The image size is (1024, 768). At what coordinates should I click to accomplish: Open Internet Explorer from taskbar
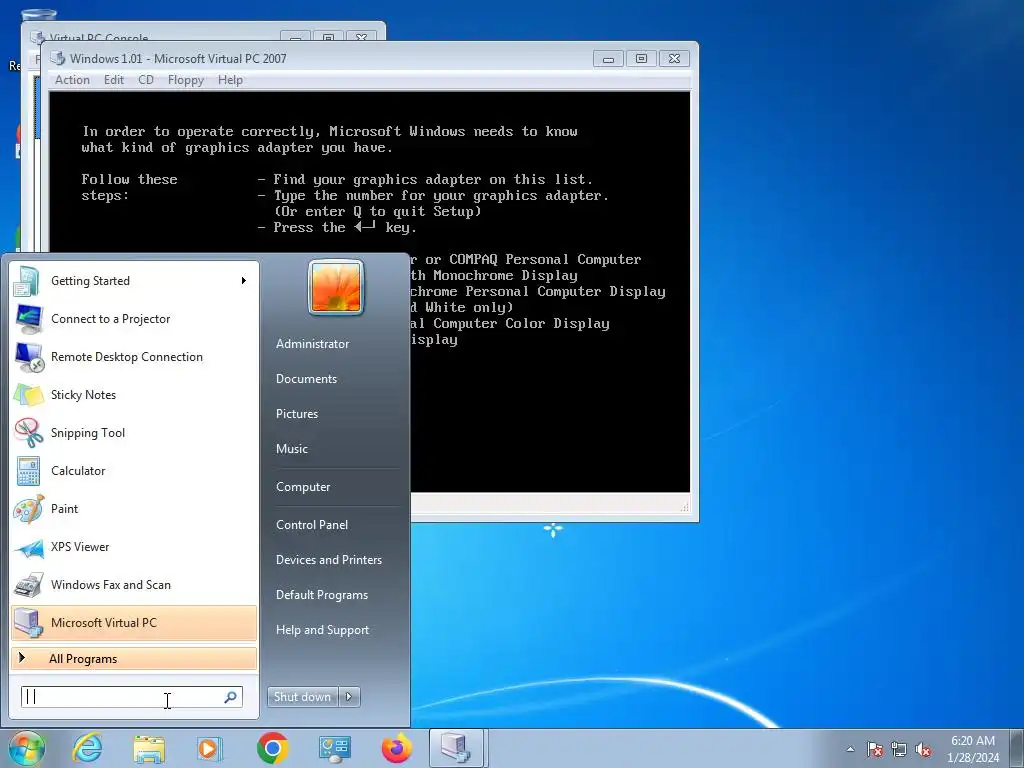coord(87,748)
